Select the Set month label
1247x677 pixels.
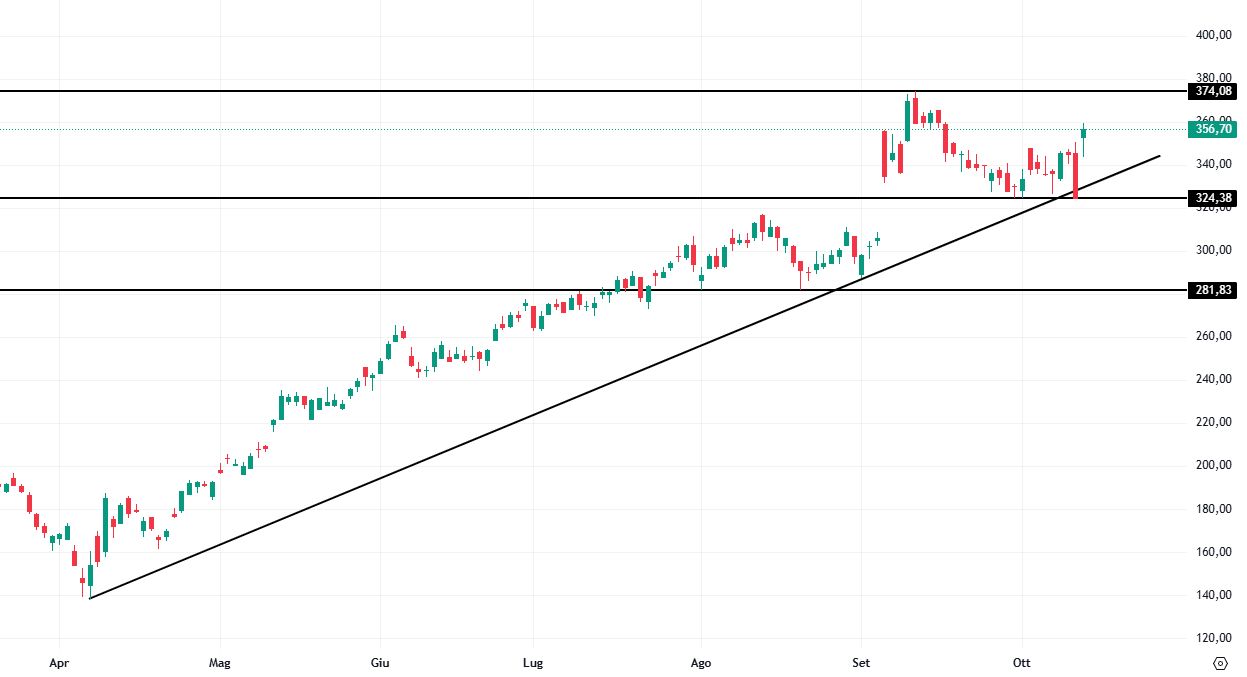(860, 663)
